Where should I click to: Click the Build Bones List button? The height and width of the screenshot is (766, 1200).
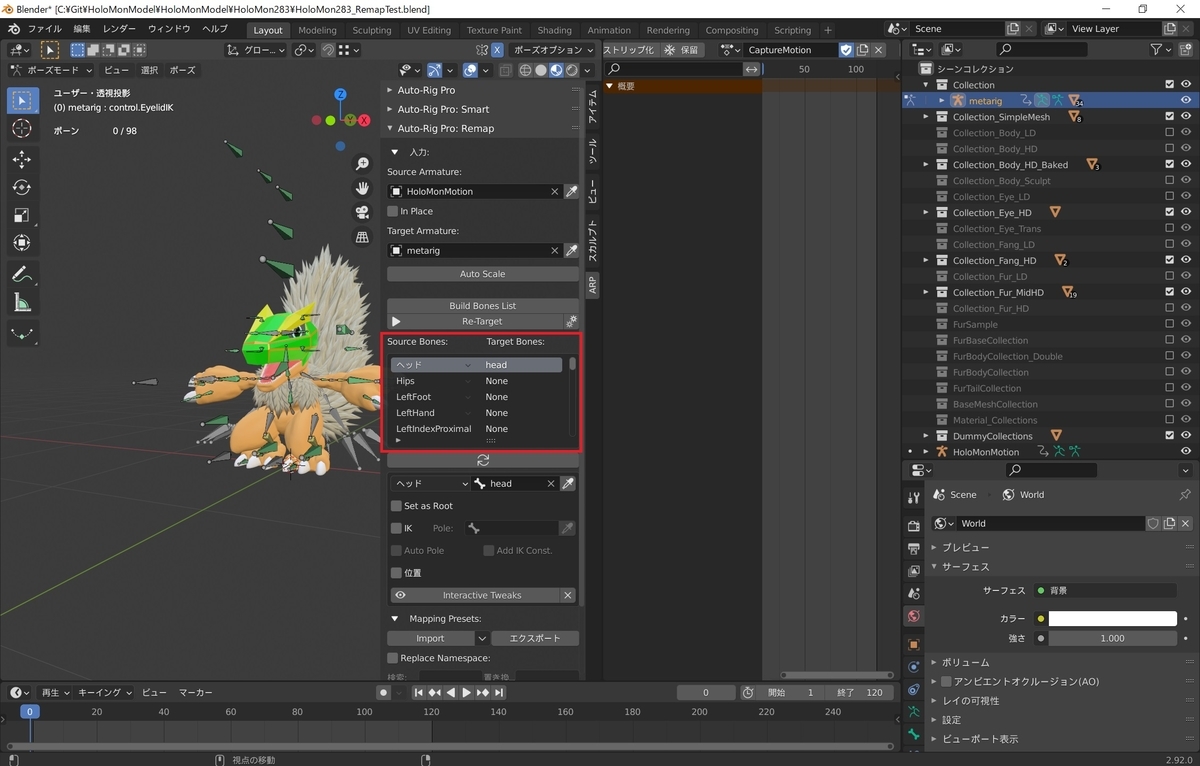(483, 306)
